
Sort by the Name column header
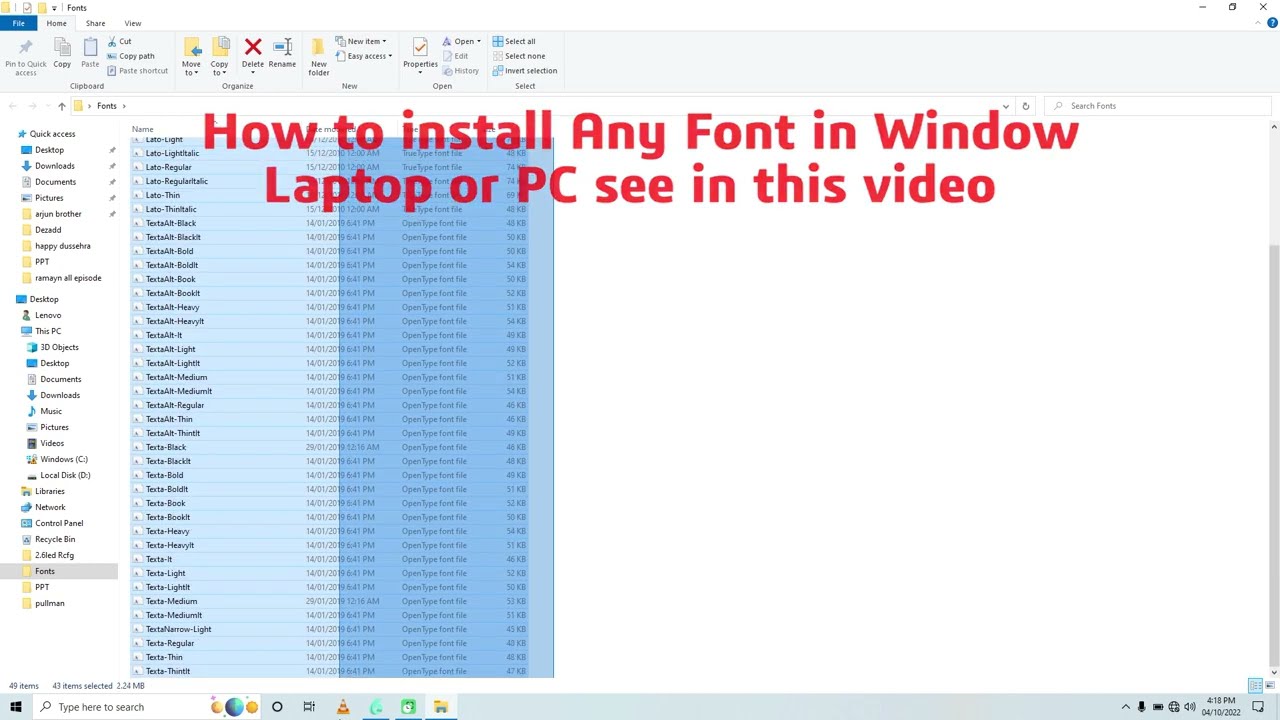143,128
